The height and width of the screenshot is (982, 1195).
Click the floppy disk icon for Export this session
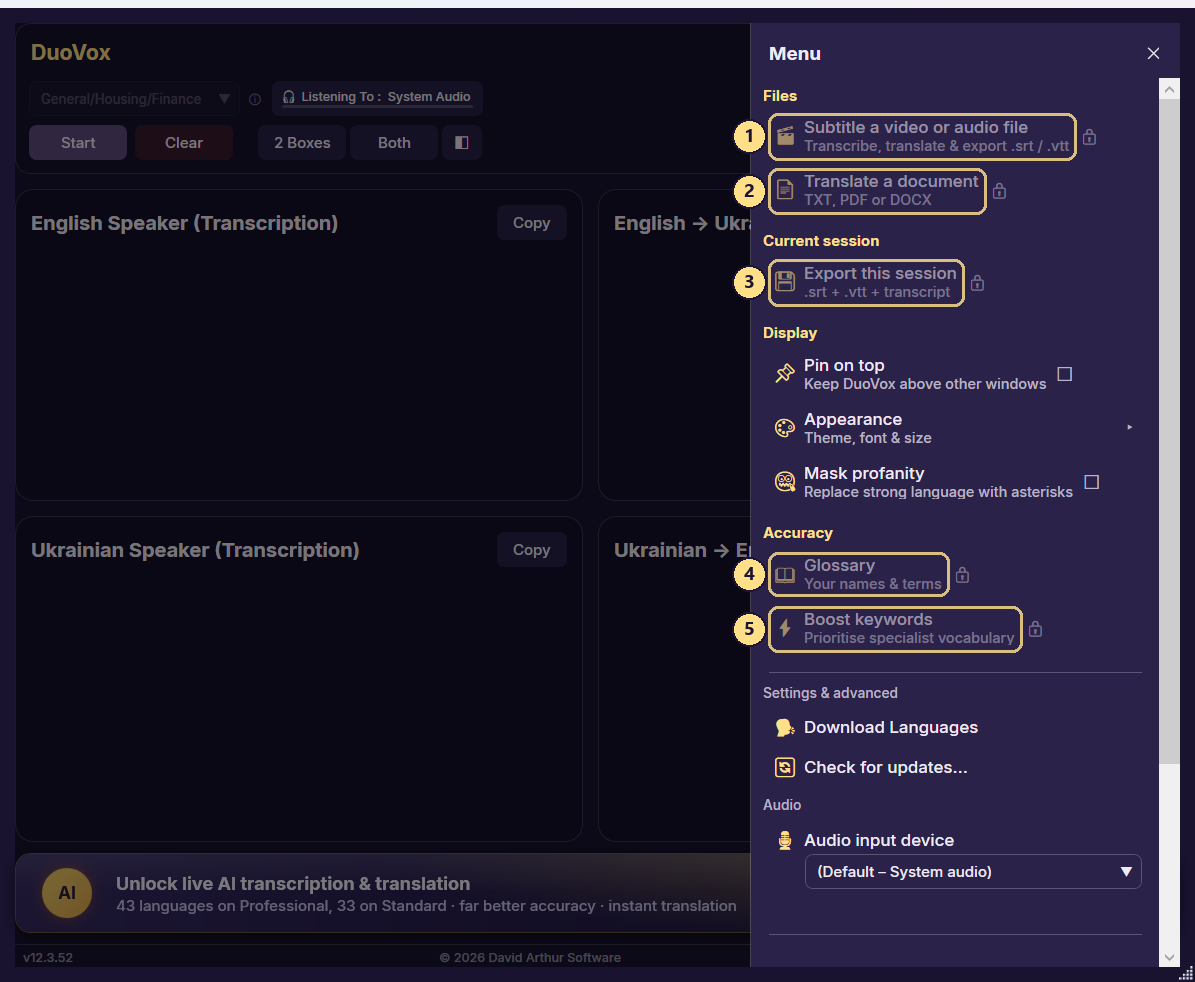click(785, 283)
